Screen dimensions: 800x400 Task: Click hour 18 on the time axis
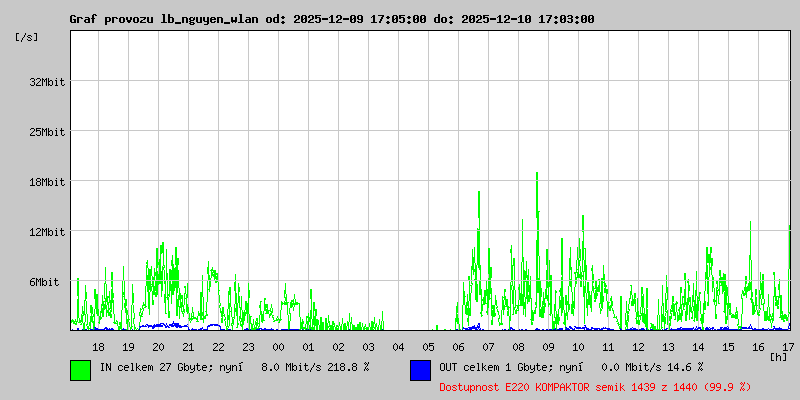click(x=98, y=347)
